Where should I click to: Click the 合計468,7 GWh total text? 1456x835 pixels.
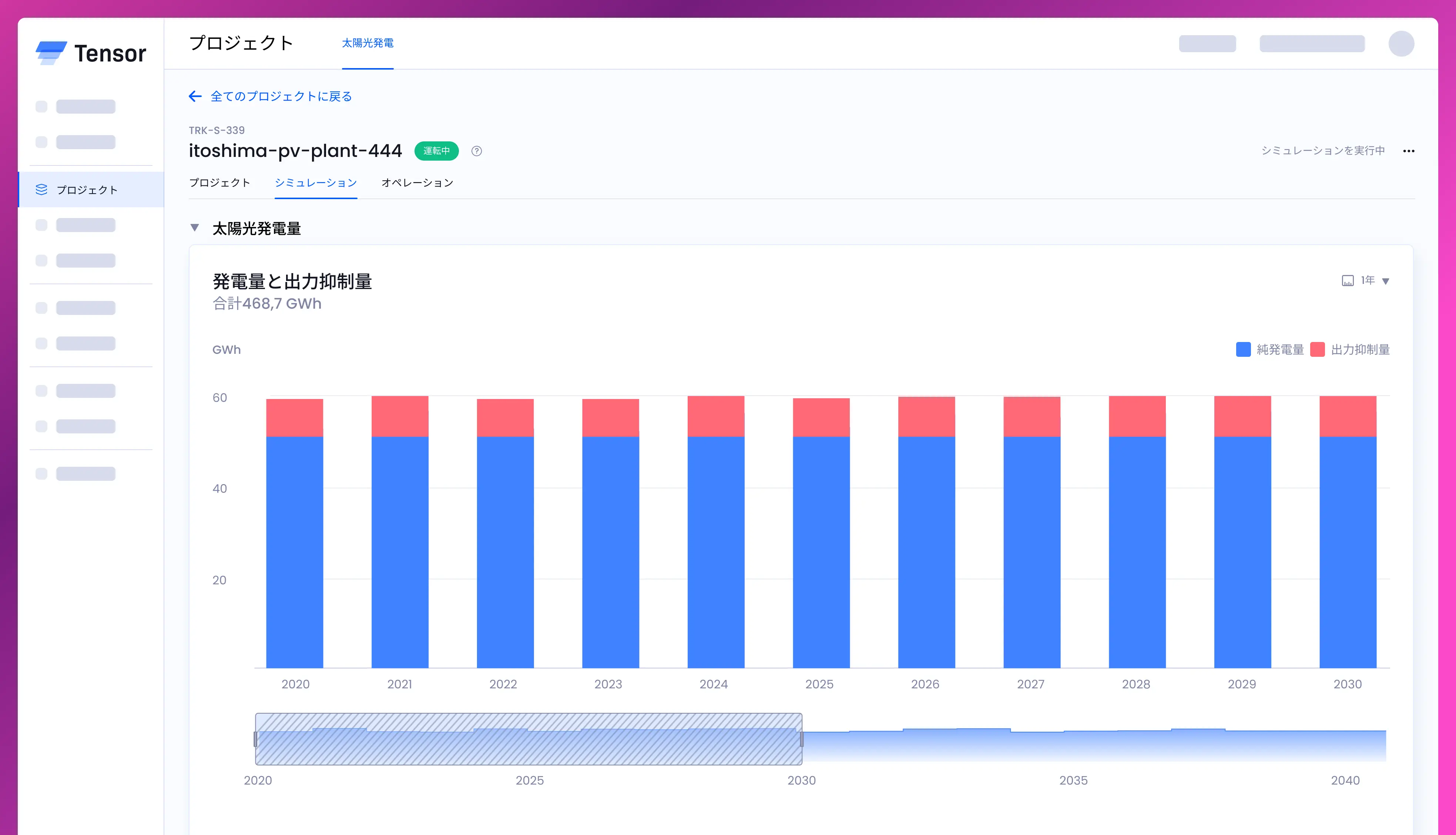(x=267, y=304)
